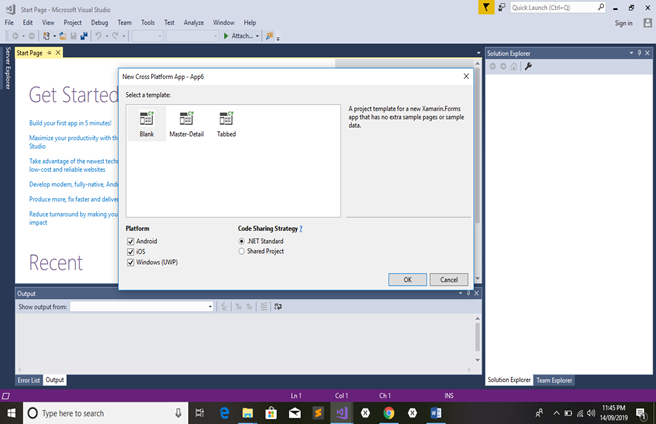Viewport: 656px width, 424px height.
Task: Open the Solution Configurations combo box
Action: [x=147, y=36]
